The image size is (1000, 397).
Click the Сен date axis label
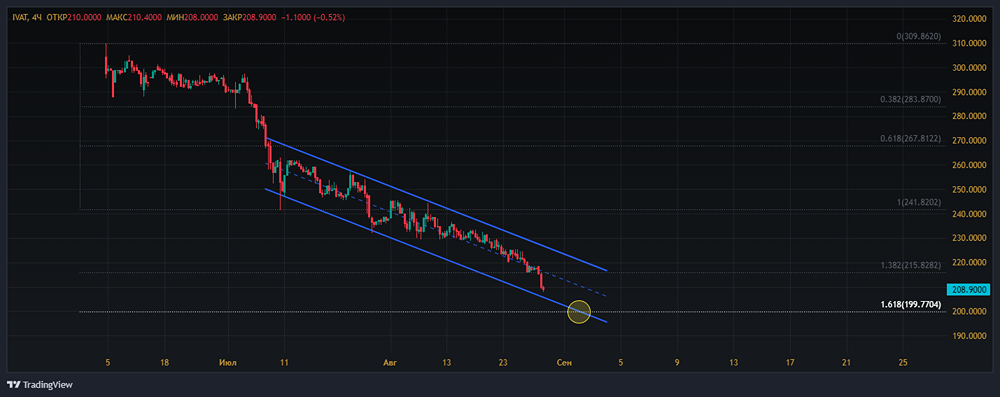(x=563, y=363)
